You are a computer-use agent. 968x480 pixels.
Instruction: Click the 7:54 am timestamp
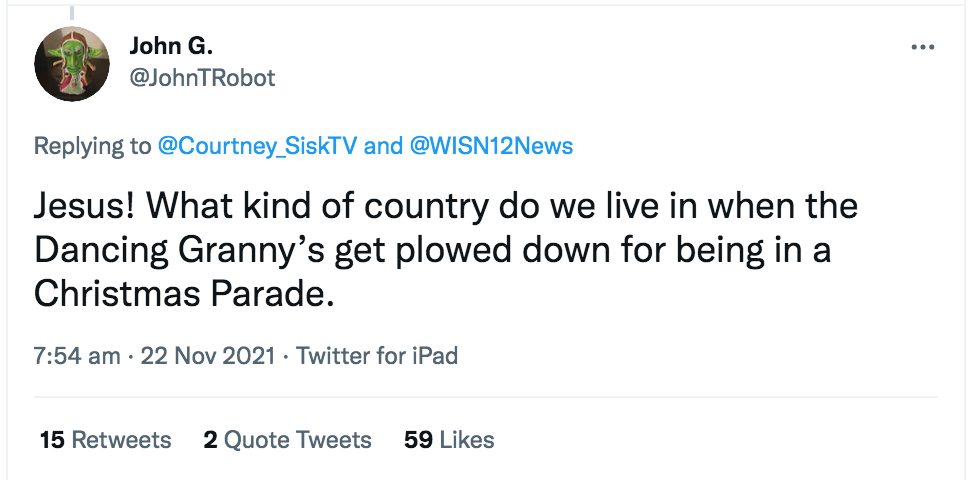coord(76,356)
